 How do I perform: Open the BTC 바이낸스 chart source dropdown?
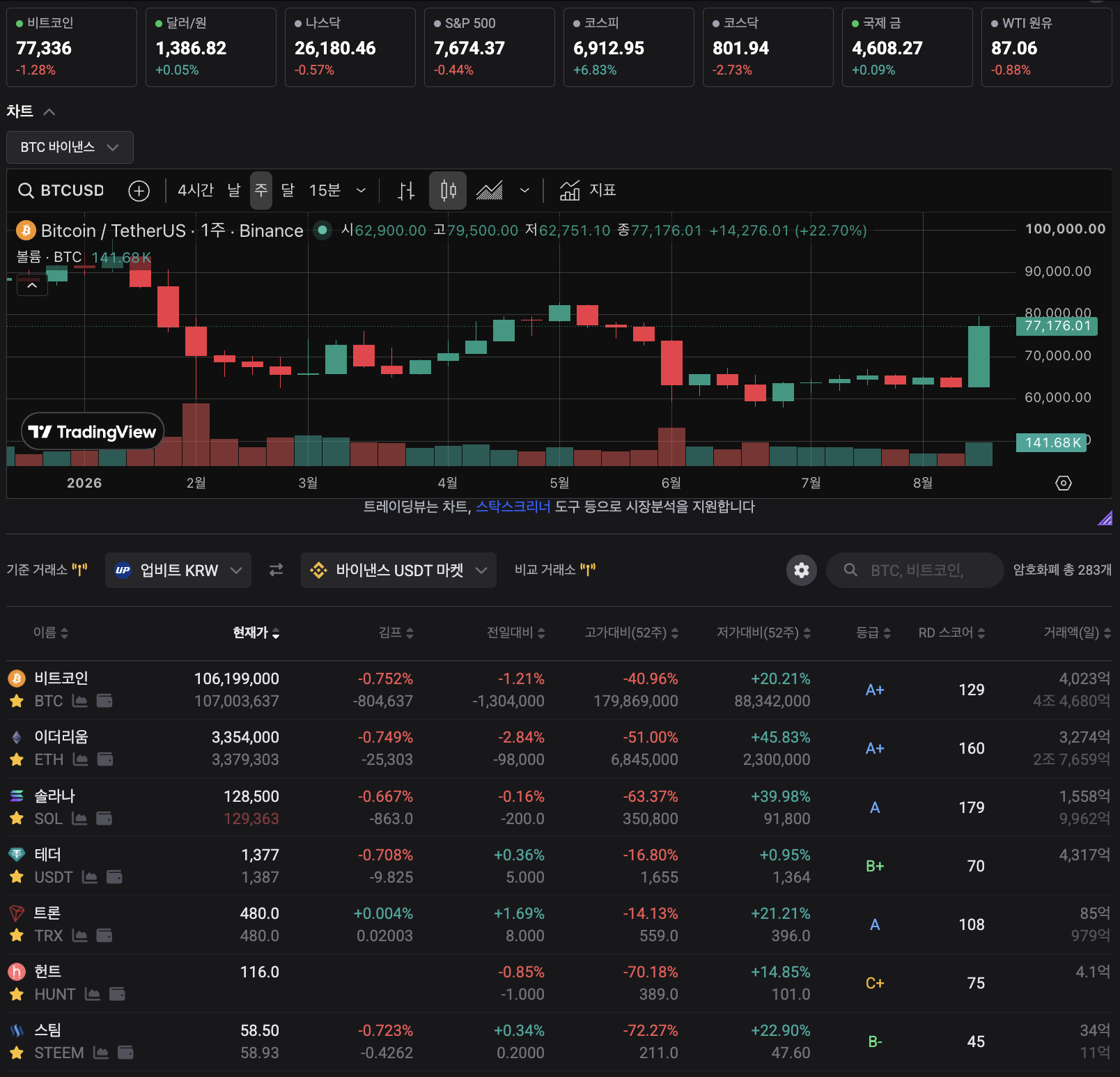70,147
